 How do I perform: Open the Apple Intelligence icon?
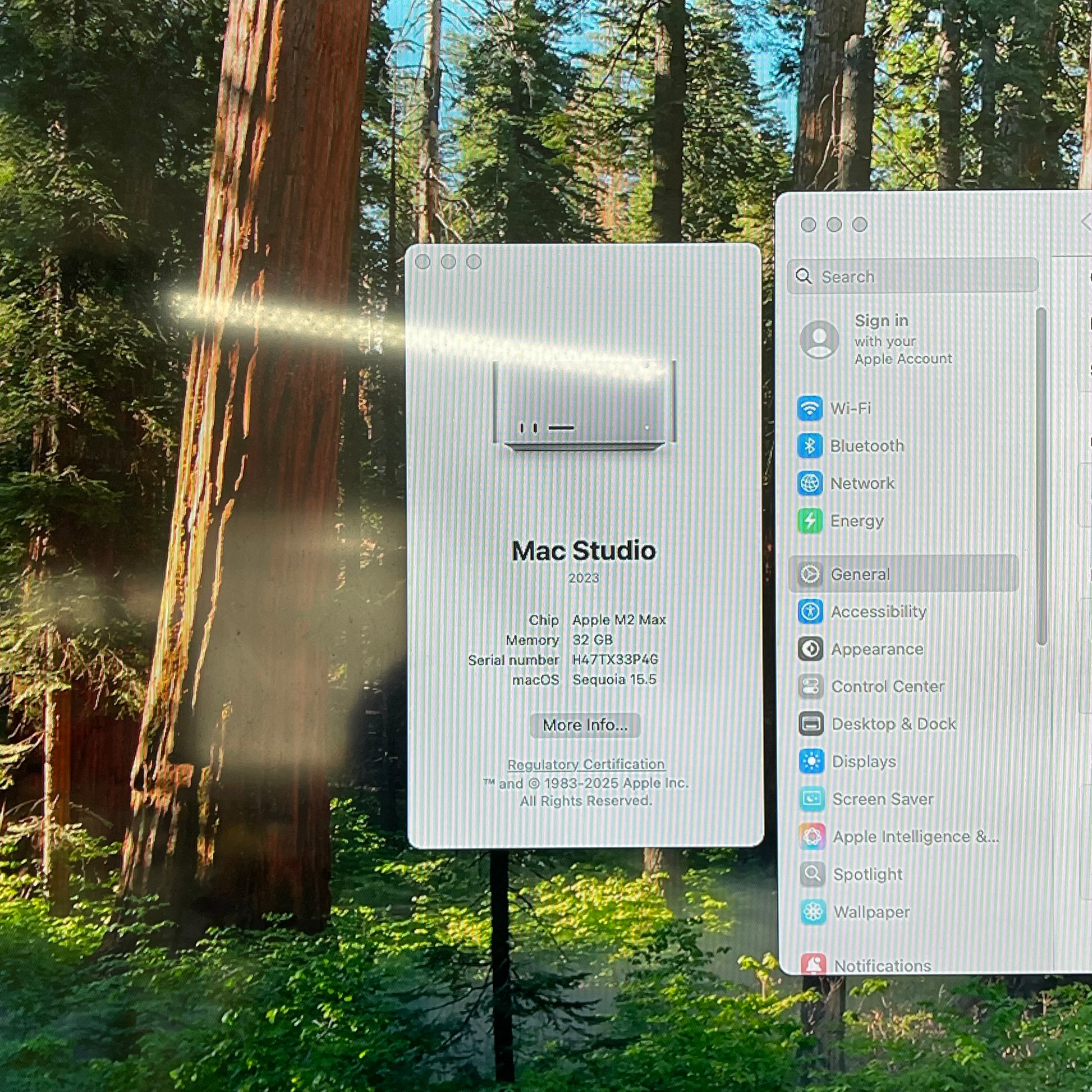pyautogui.click(x=812, y=837)
